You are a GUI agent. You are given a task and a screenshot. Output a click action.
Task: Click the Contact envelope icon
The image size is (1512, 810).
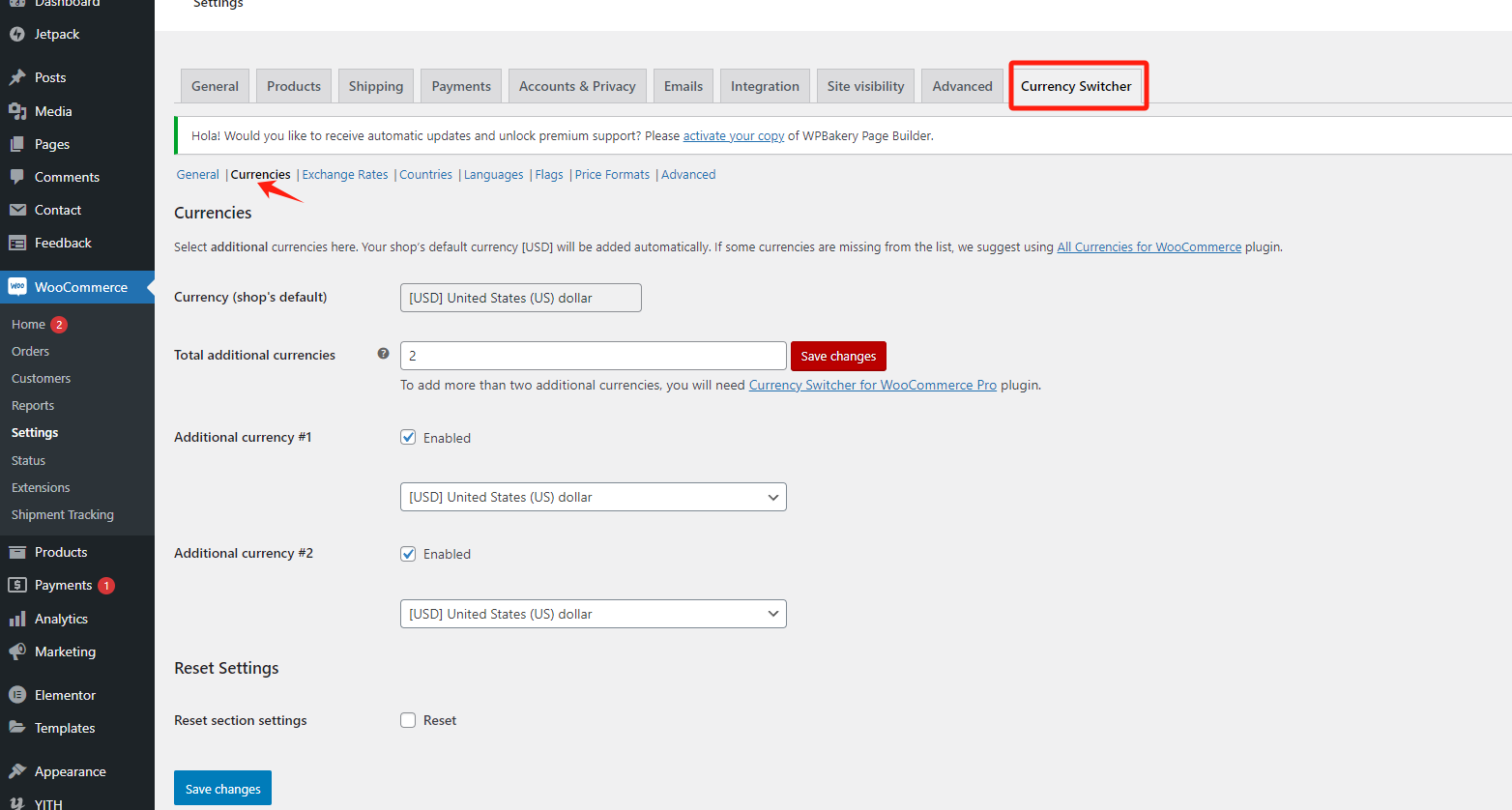tap(17, 210)
